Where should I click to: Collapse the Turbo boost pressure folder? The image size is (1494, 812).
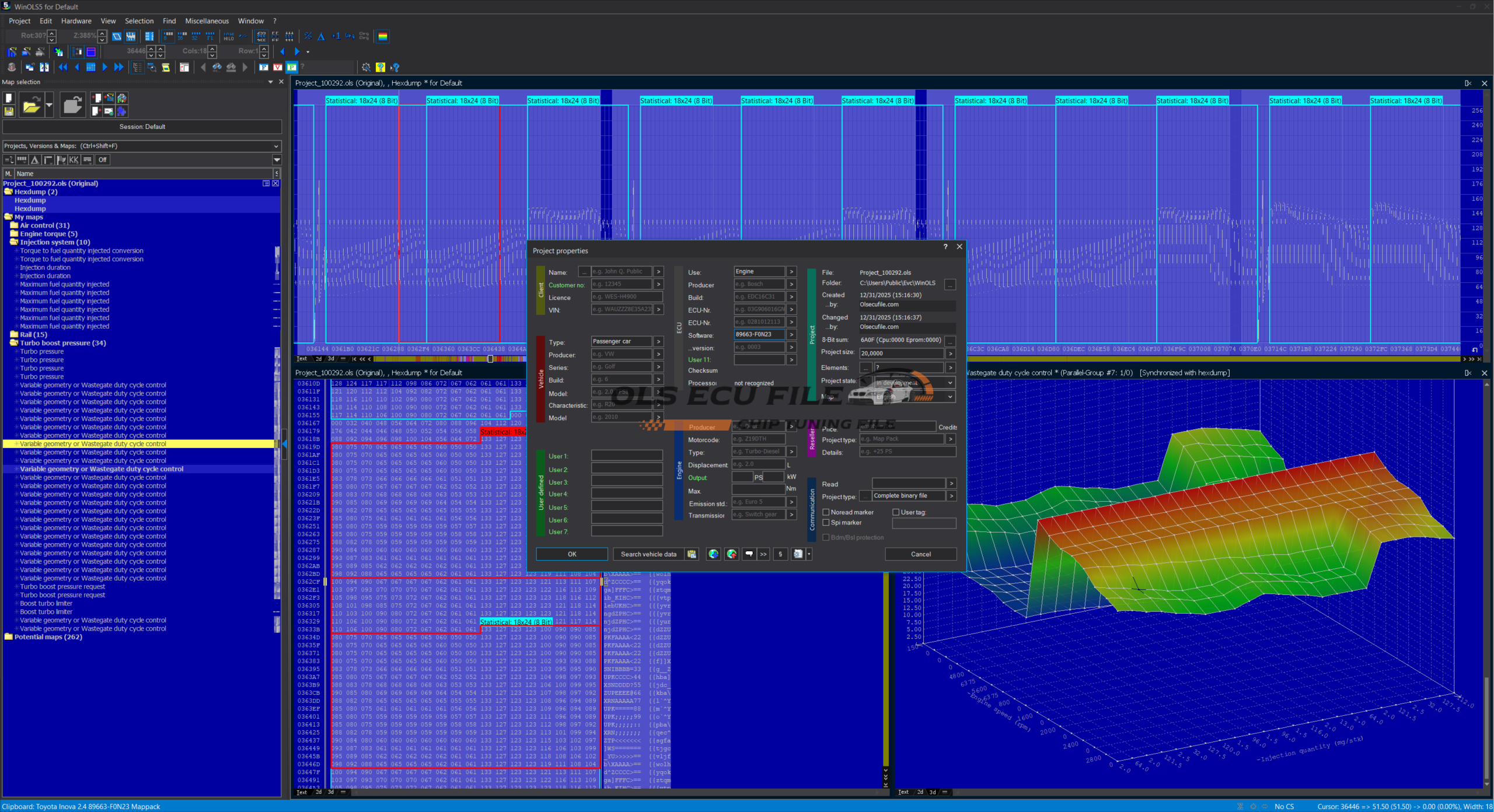click(x=14, y=343)
